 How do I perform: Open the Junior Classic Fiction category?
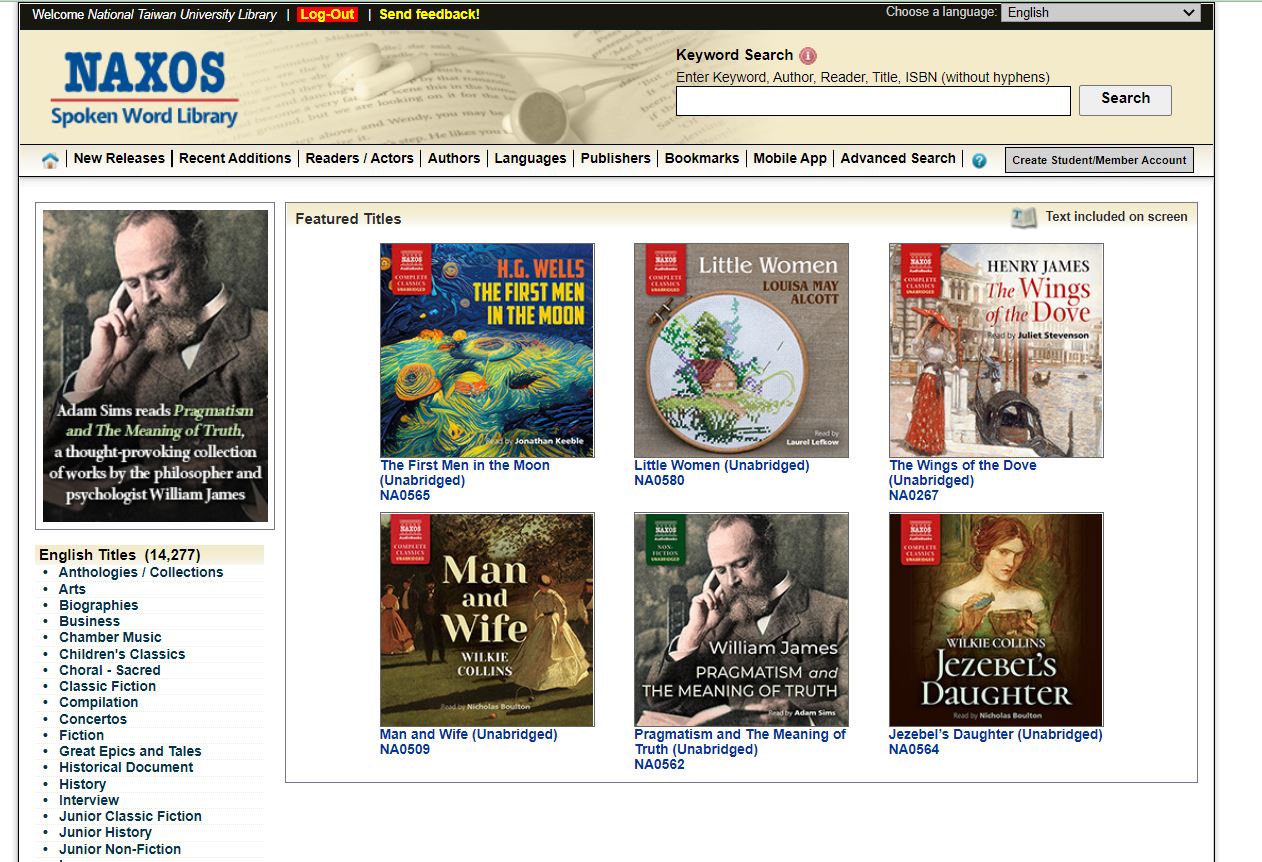click(x=130, y=816)
